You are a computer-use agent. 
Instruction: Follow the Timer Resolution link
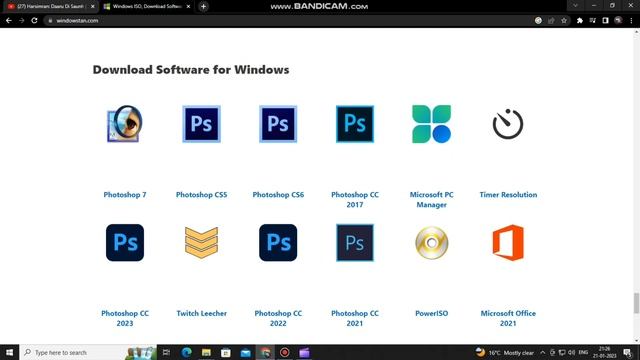pyautogui.click(x=508, y=195)
